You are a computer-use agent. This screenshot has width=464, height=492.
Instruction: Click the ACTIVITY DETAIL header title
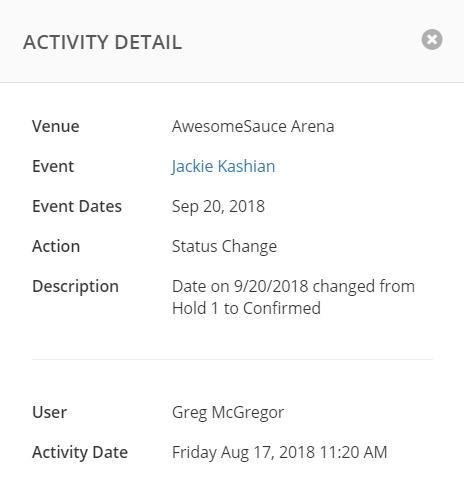103,42
